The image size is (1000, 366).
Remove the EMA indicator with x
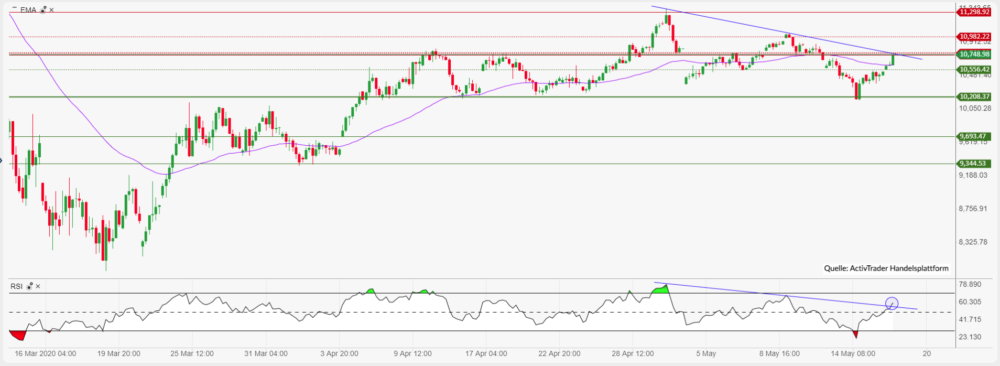point(52,10)
